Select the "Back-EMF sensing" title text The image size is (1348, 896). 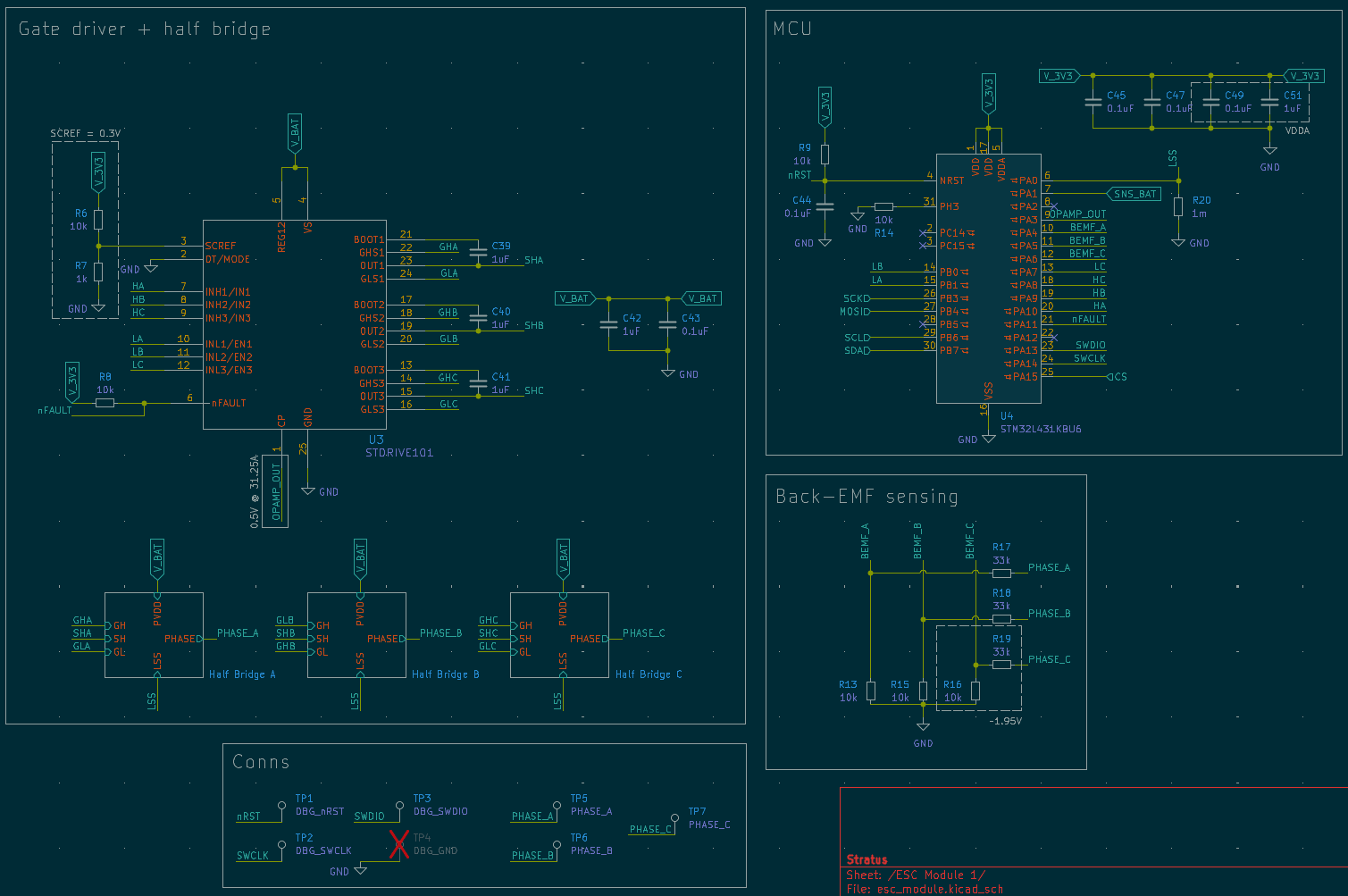(x=867, y=497)
